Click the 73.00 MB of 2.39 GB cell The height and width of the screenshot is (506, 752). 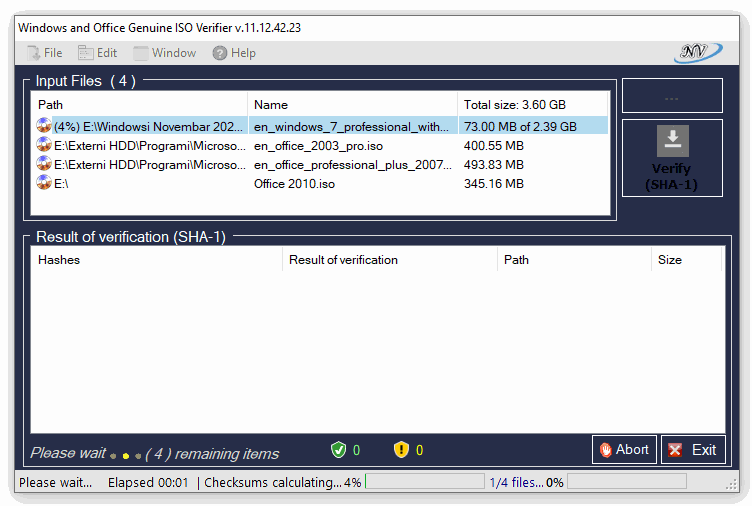[x=520, y=127]
